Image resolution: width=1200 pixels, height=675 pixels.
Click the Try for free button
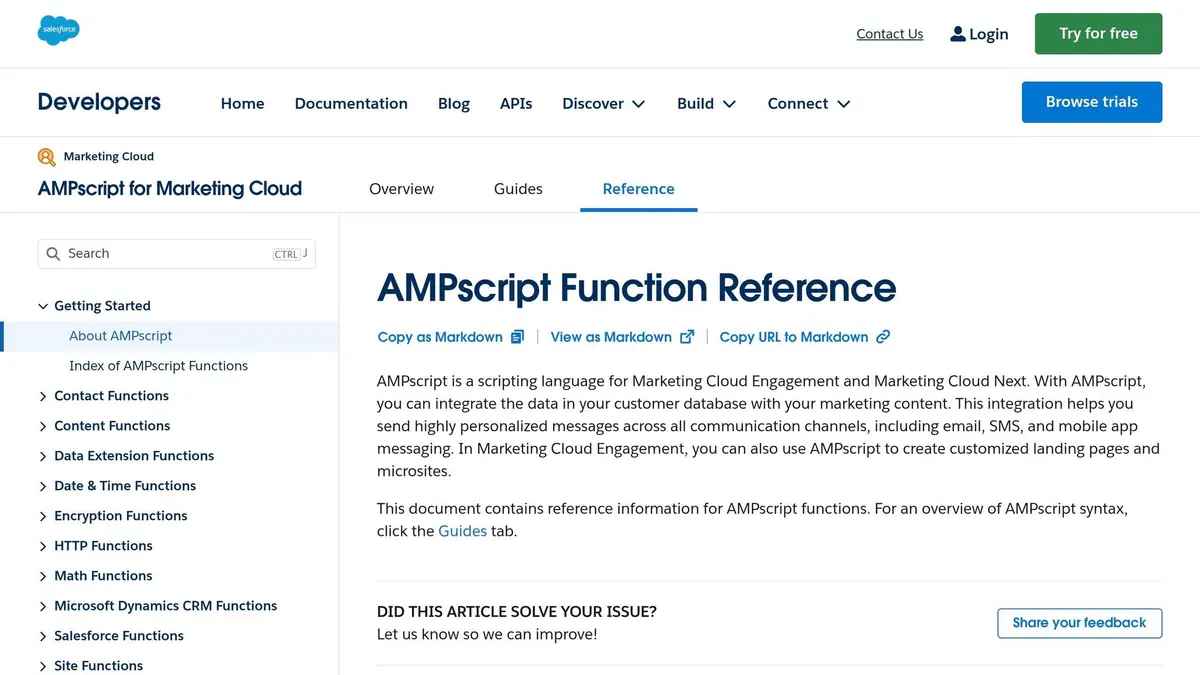click(1098, 33)
